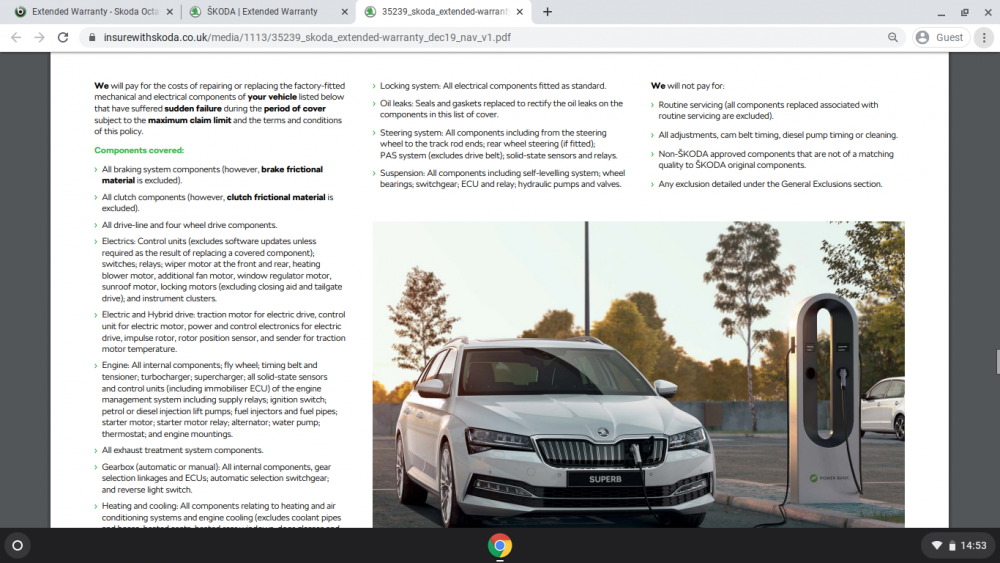Click the bold 'maximum claim limit' term
1000x563 pixels.
tap(189, 120)
